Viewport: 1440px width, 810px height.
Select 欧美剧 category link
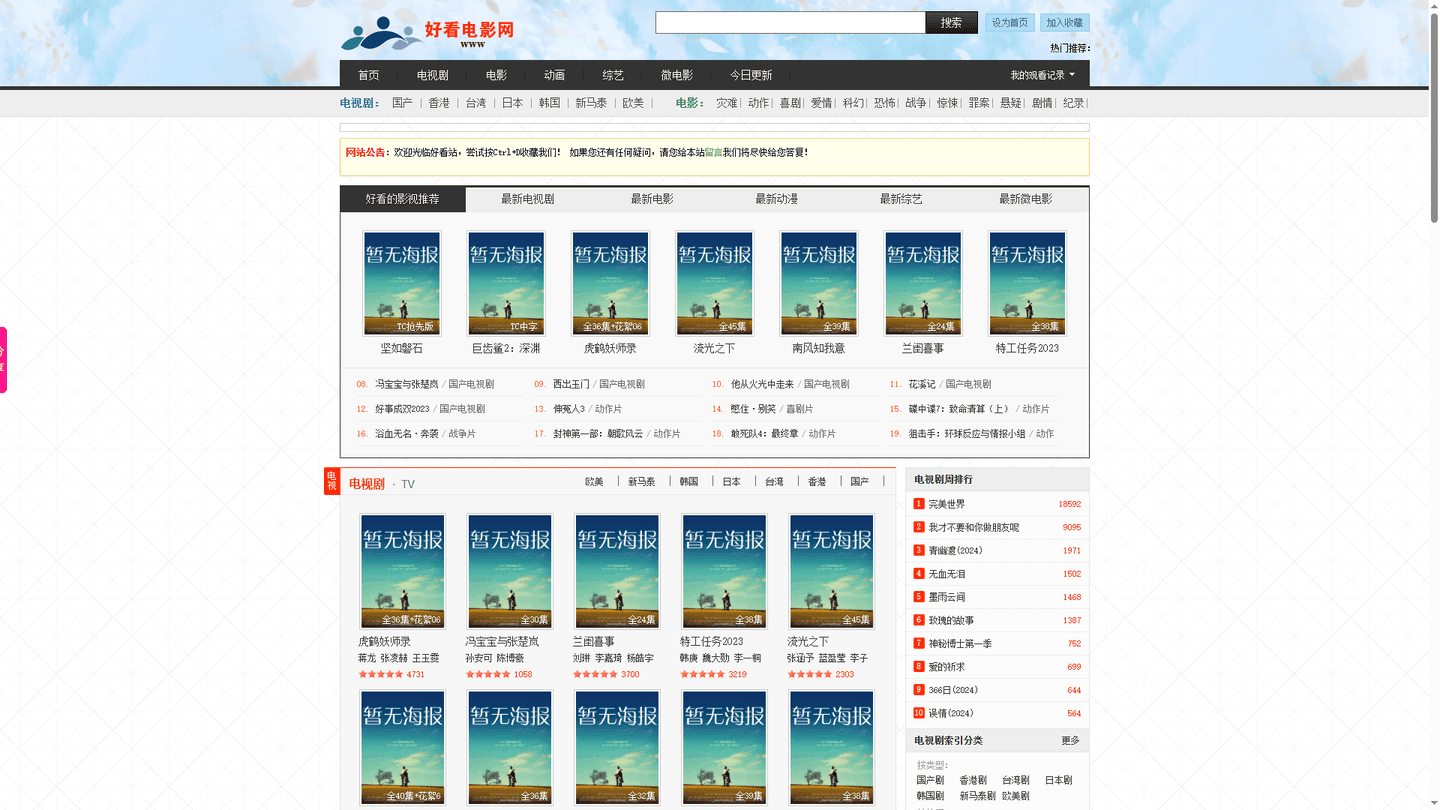point(1015,796)
